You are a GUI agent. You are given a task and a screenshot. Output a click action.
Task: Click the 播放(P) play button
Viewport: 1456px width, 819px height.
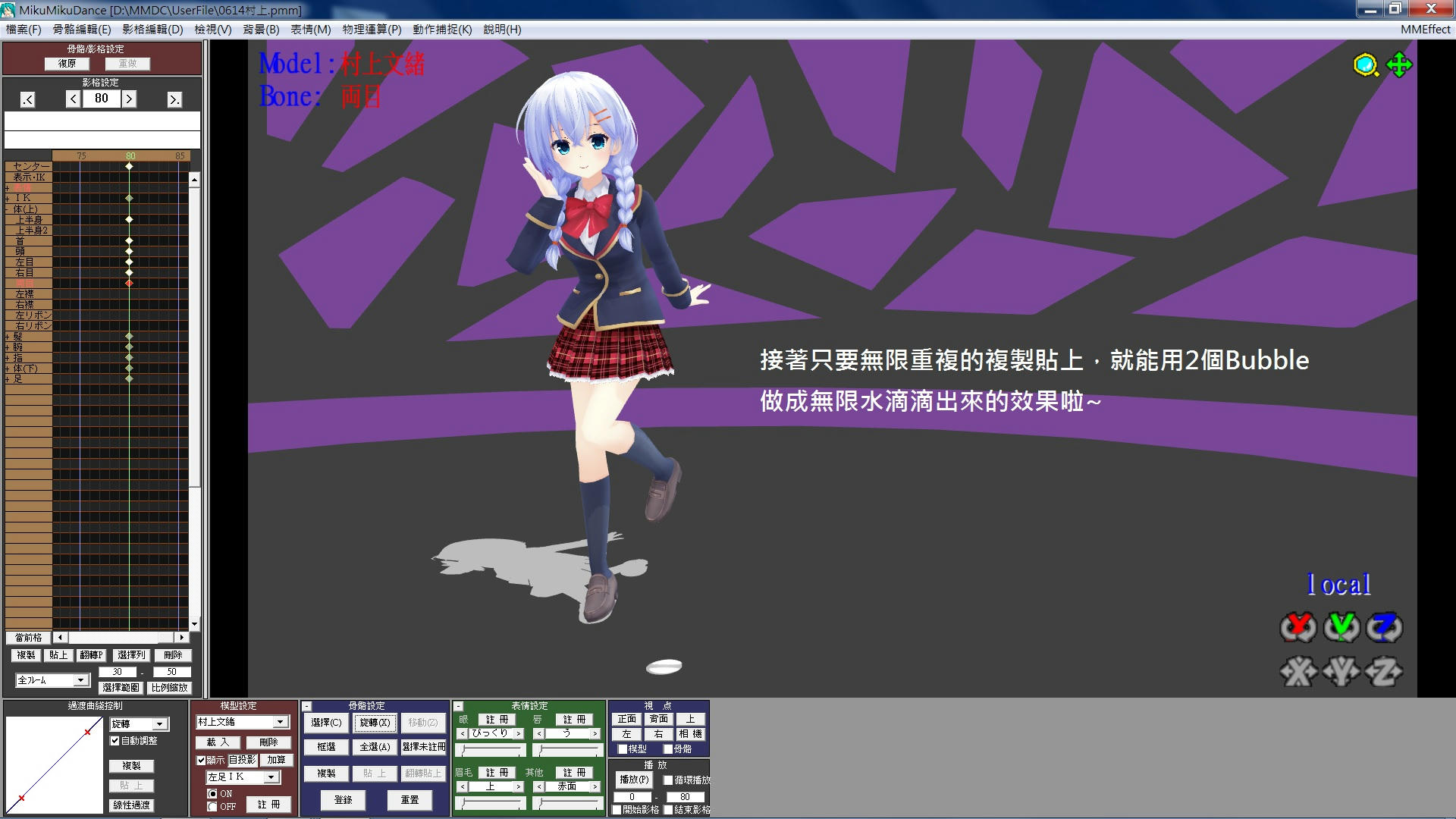[634, 780]
